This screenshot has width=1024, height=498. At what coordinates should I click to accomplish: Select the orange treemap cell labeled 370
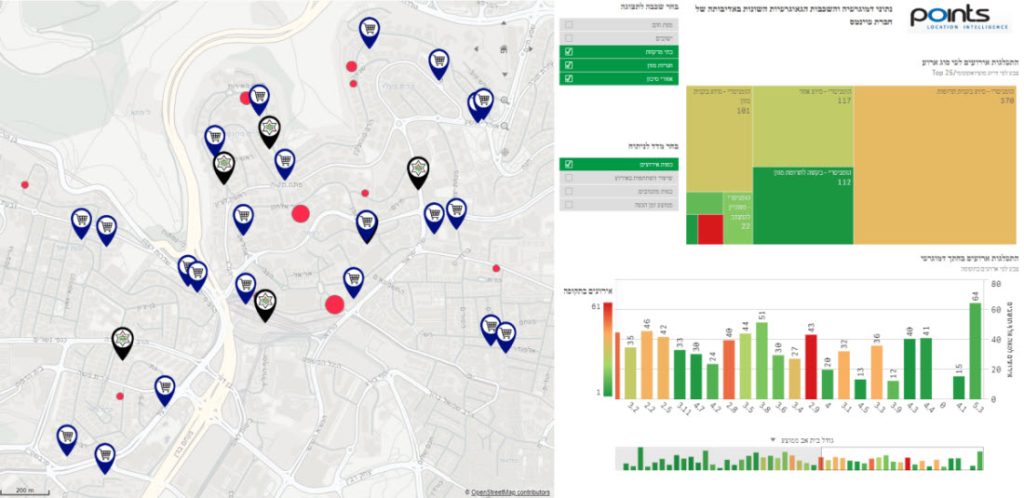point(932,165)
